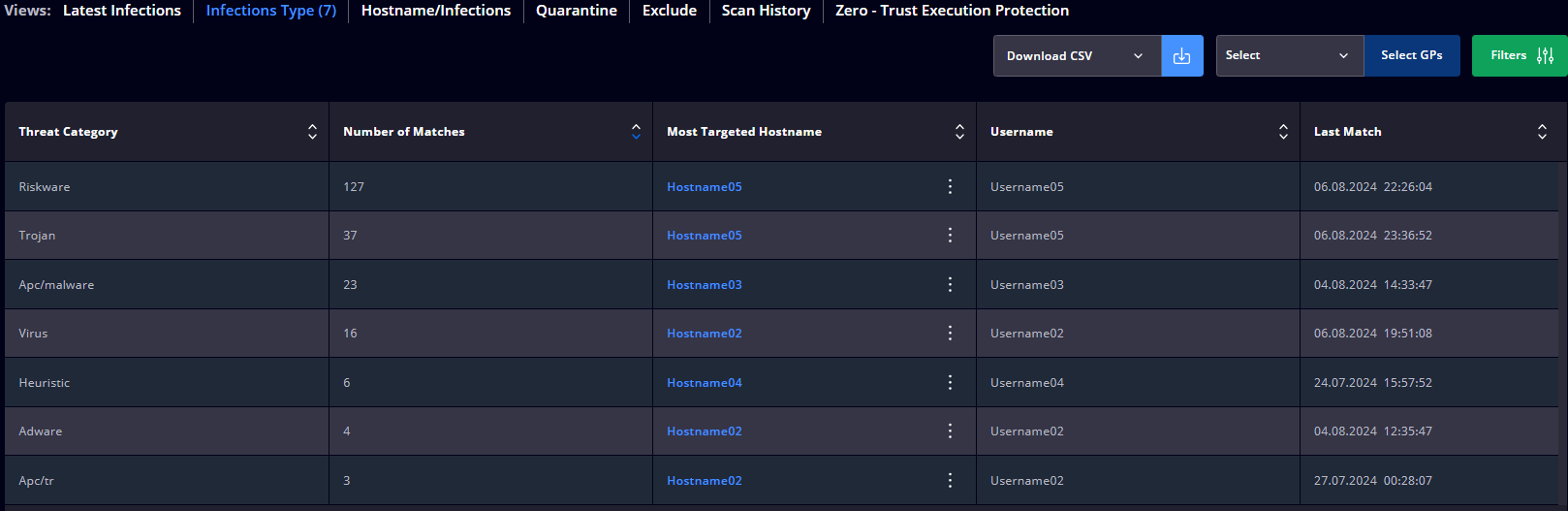The image size is (1568, 511).
Task: Open the Quarantine view
Action: 577,11
